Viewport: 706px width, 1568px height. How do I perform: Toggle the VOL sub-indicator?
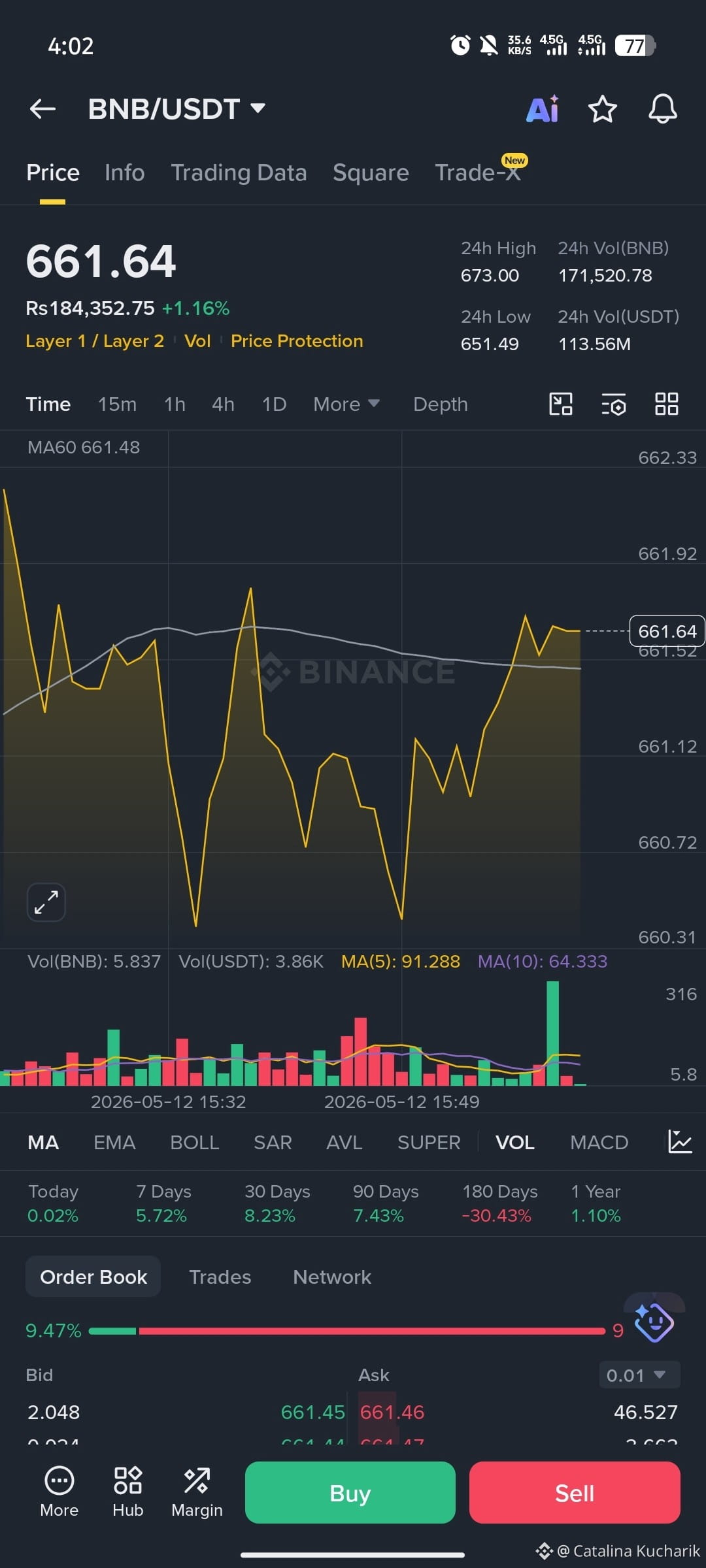point(515,1142)
